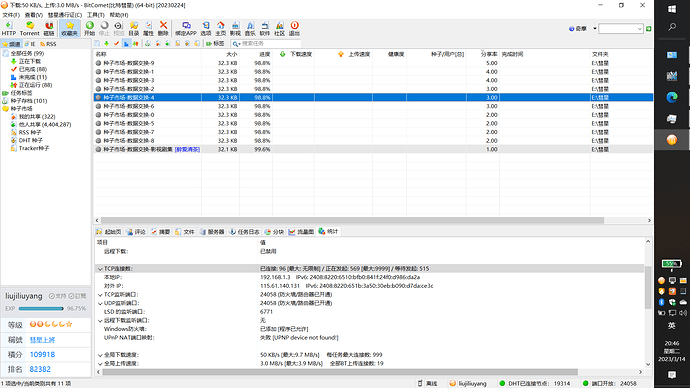Expand the UDP监听端口 row
The height and width of the screenshot is (388, 690).
pyautogui.click(x=100, y=304)
